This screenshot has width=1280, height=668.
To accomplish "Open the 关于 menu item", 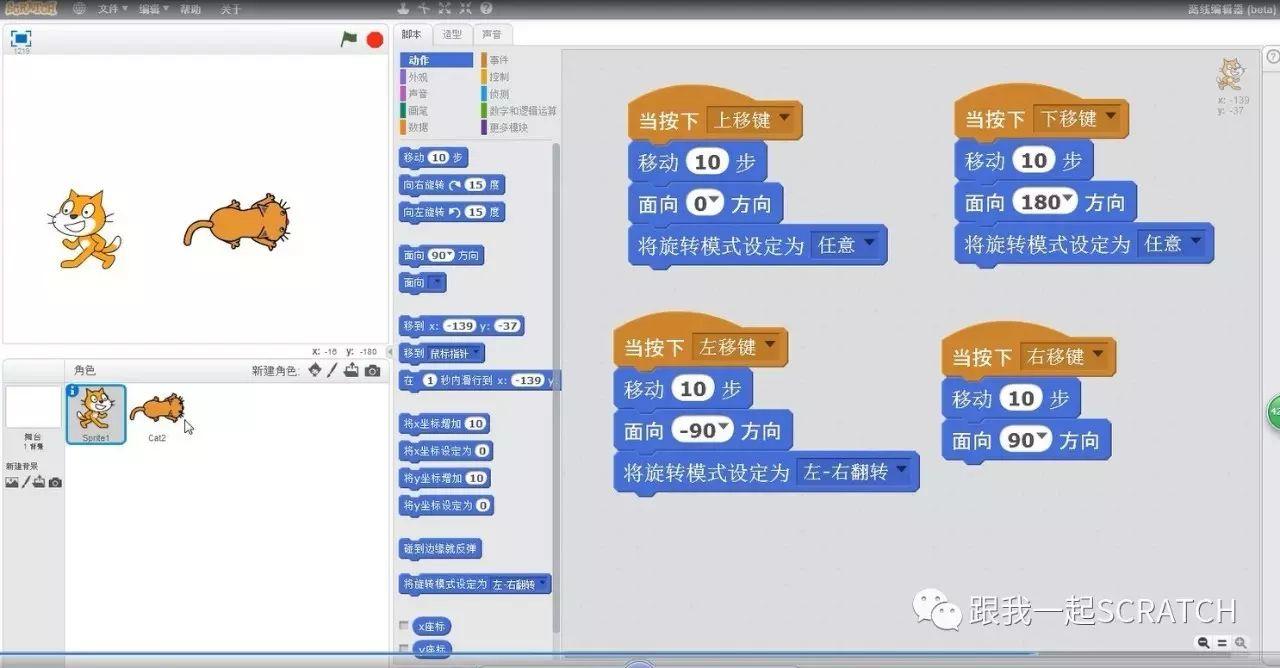I will pos(230,9).
